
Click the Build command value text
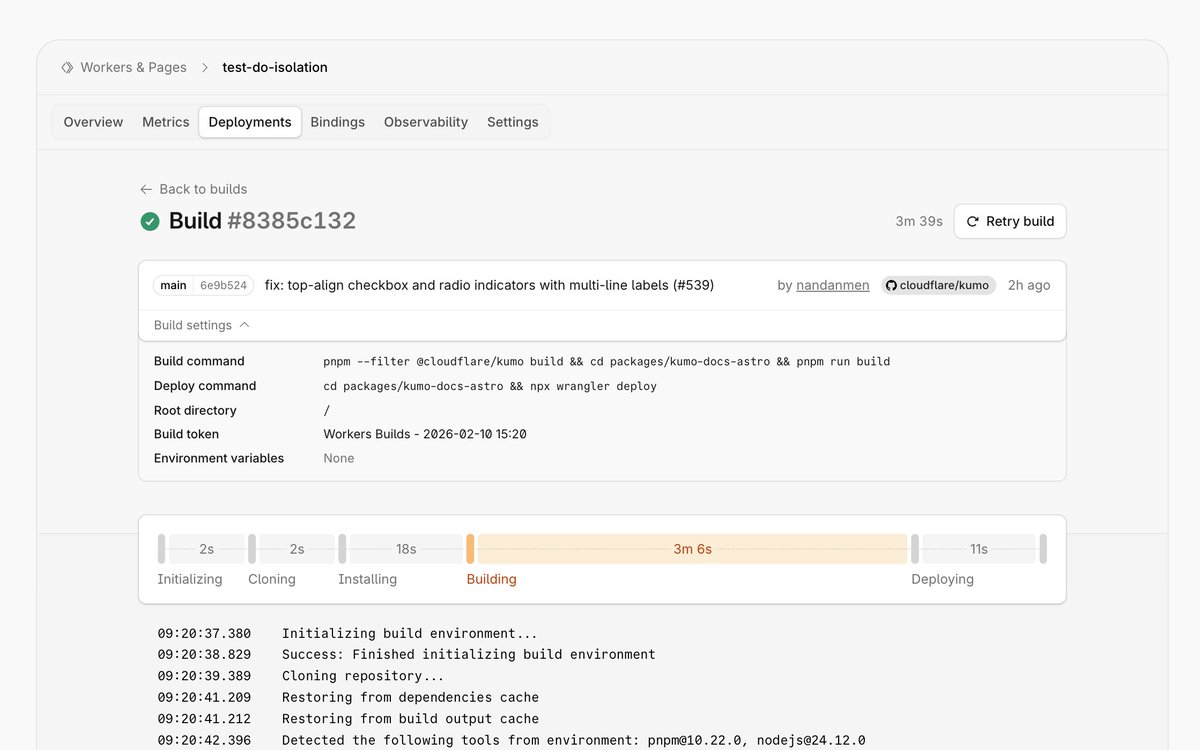(x=606, y=361)
